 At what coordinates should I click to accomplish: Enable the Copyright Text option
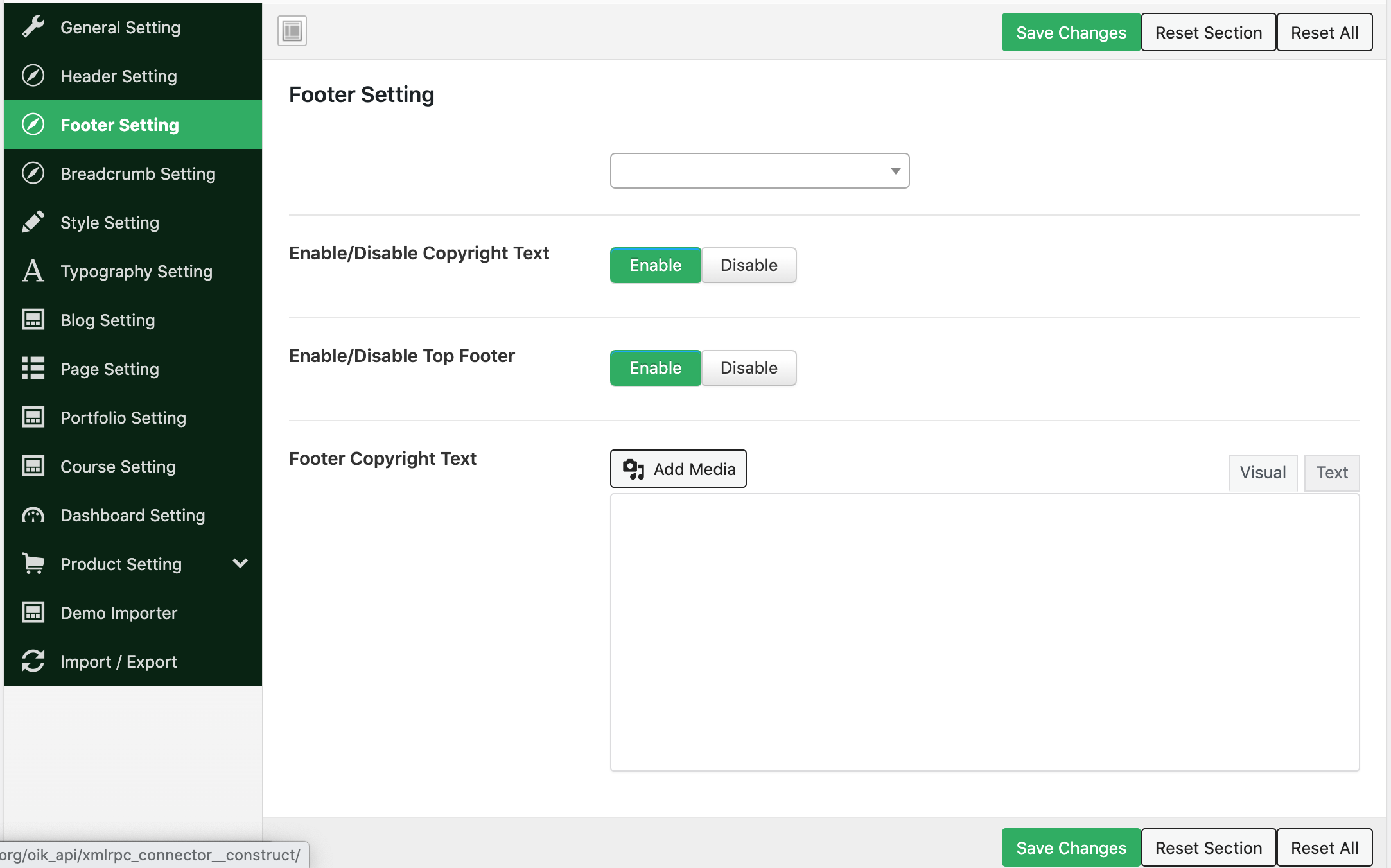pyautogui.click(x=655, y=265)
